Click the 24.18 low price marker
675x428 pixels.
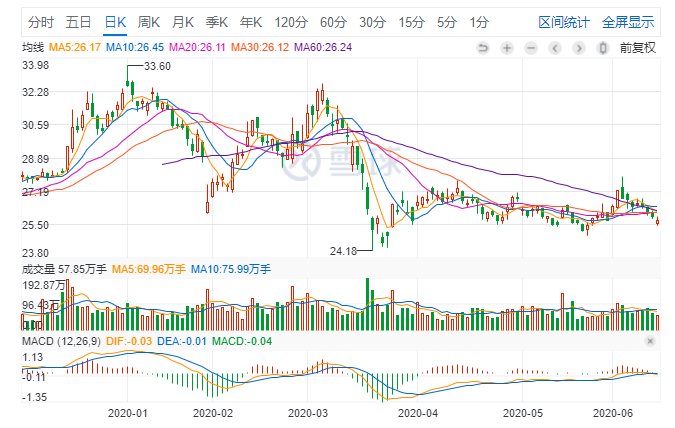click(344, 251)
